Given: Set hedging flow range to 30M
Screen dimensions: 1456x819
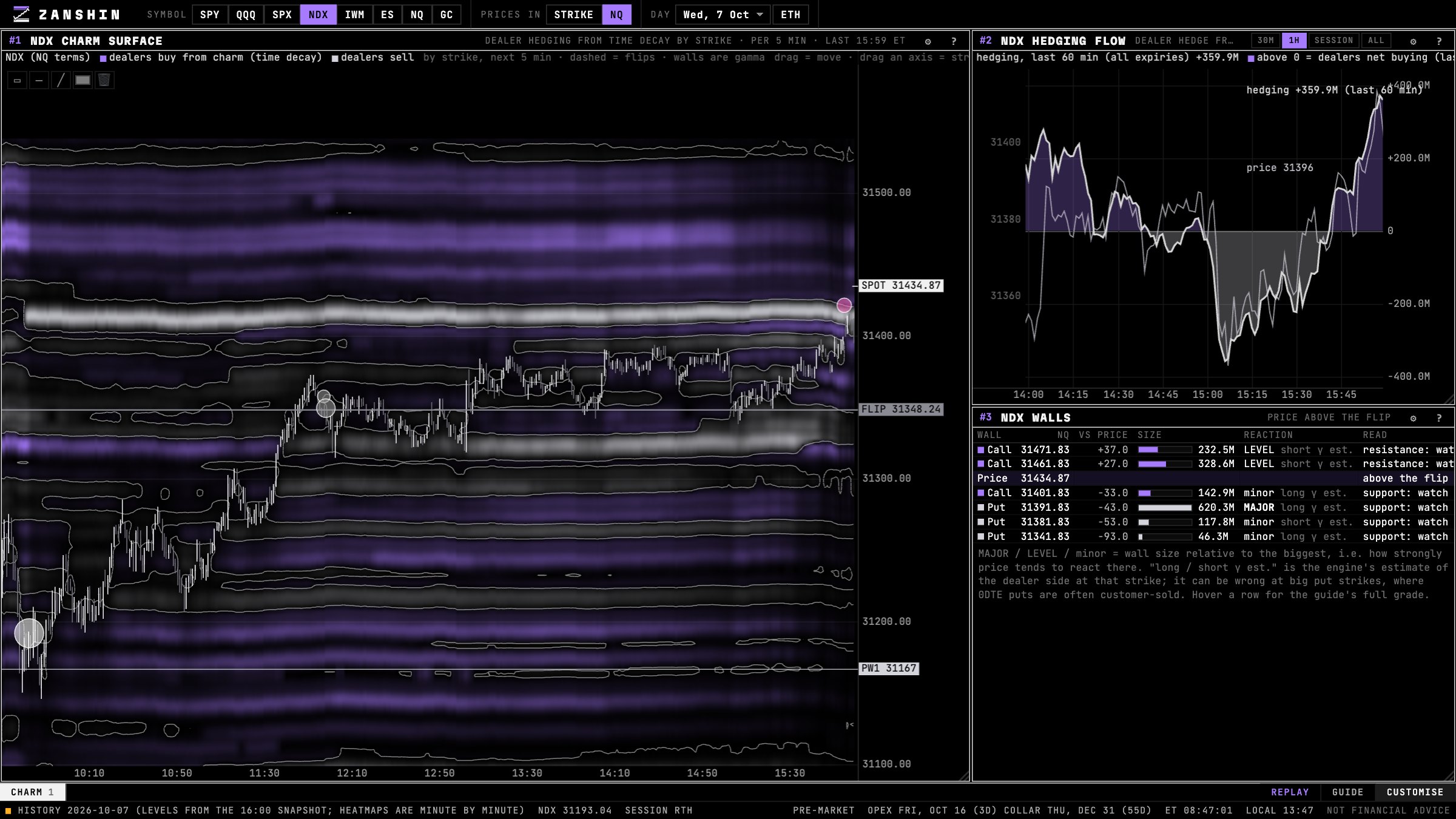Looking at the screenshot, I should point(1266,41).
